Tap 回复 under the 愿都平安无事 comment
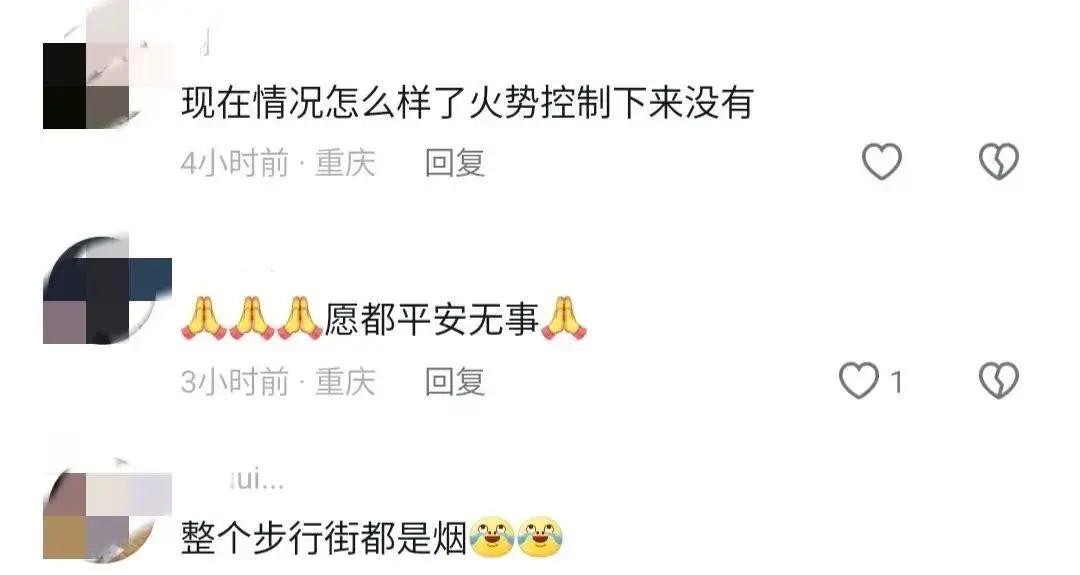This screenshot has height=575, width=1080. click(455, 381)
